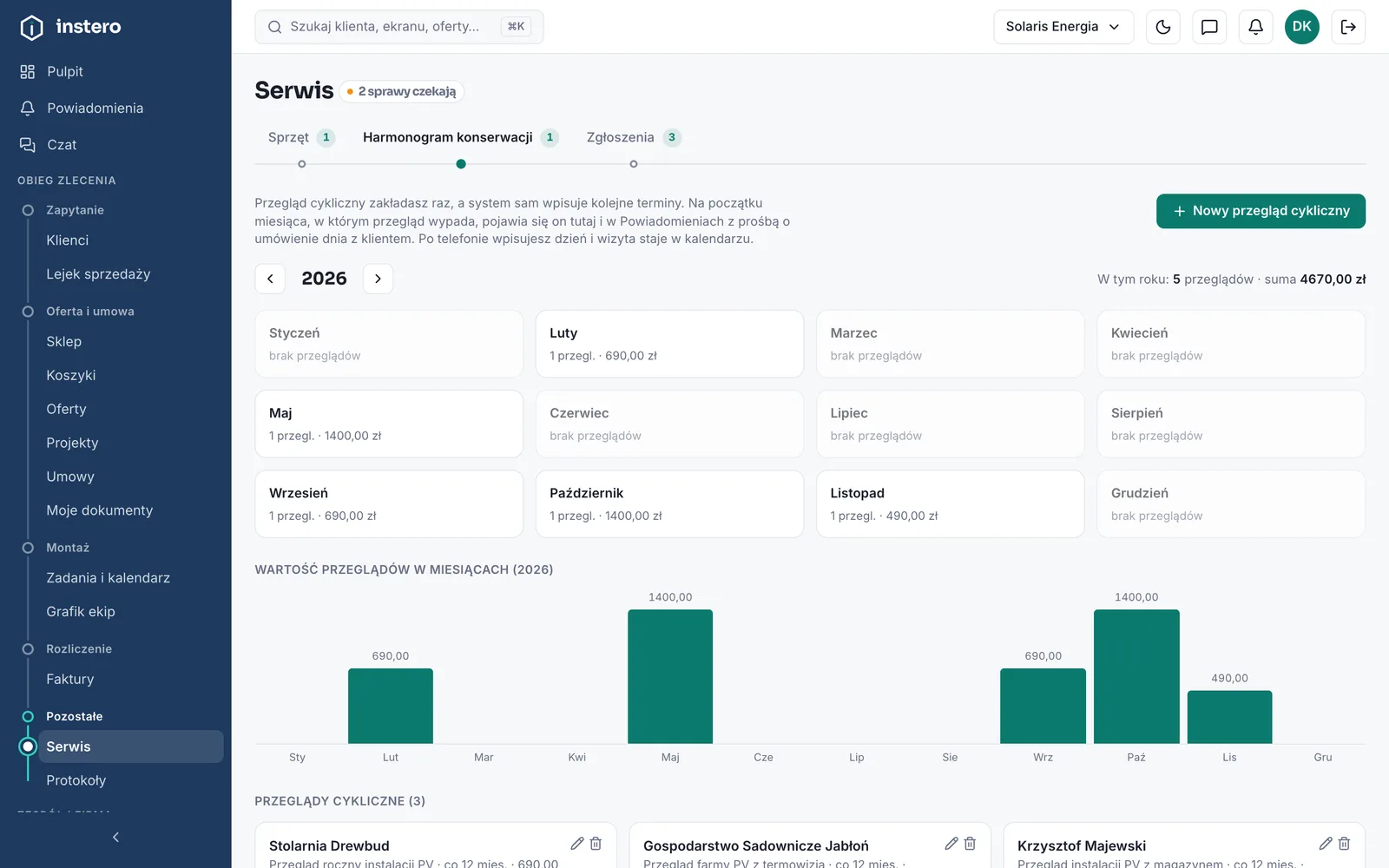Delete Stolarnia Drewbud cyclic review
The height and width of the screenshot is (868, 1389).
coord(596,844)
